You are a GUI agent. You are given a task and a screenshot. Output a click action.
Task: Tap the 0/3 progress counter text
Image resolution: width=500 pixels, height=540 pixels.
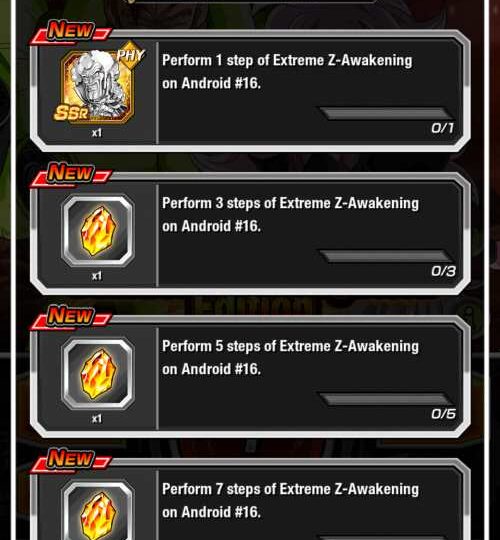[443, 271]
